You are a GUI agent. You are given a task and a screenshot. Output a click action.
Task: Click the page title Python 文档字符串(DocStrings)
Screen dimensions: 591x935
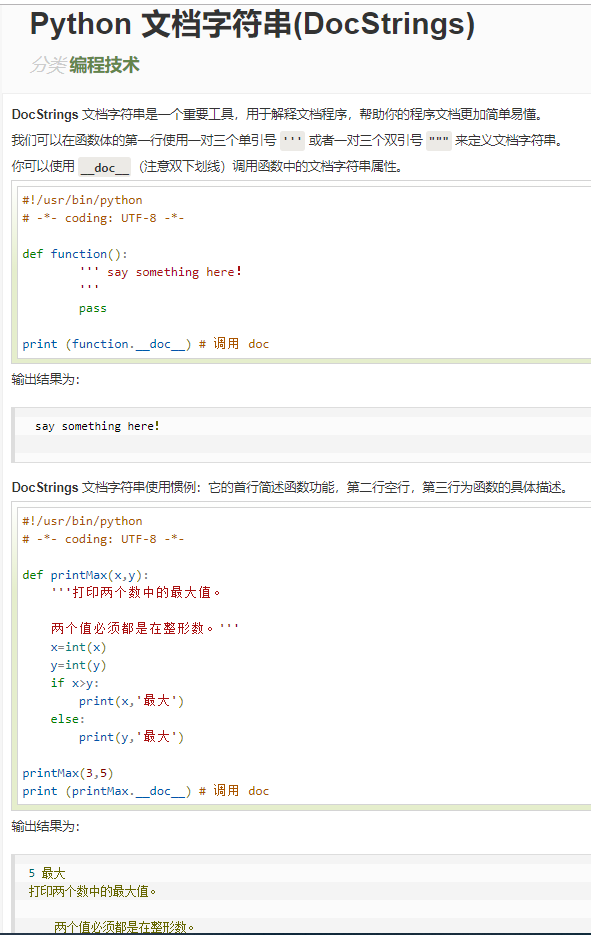pos(252,25)
